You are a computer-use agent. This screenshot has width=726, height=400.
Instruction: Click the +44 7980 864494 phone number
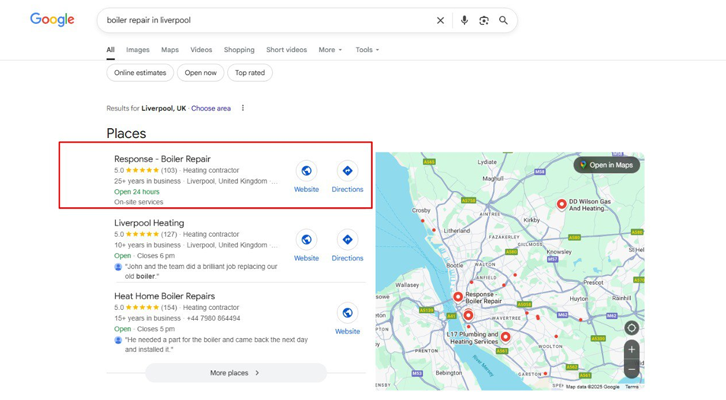pos(213,318)
